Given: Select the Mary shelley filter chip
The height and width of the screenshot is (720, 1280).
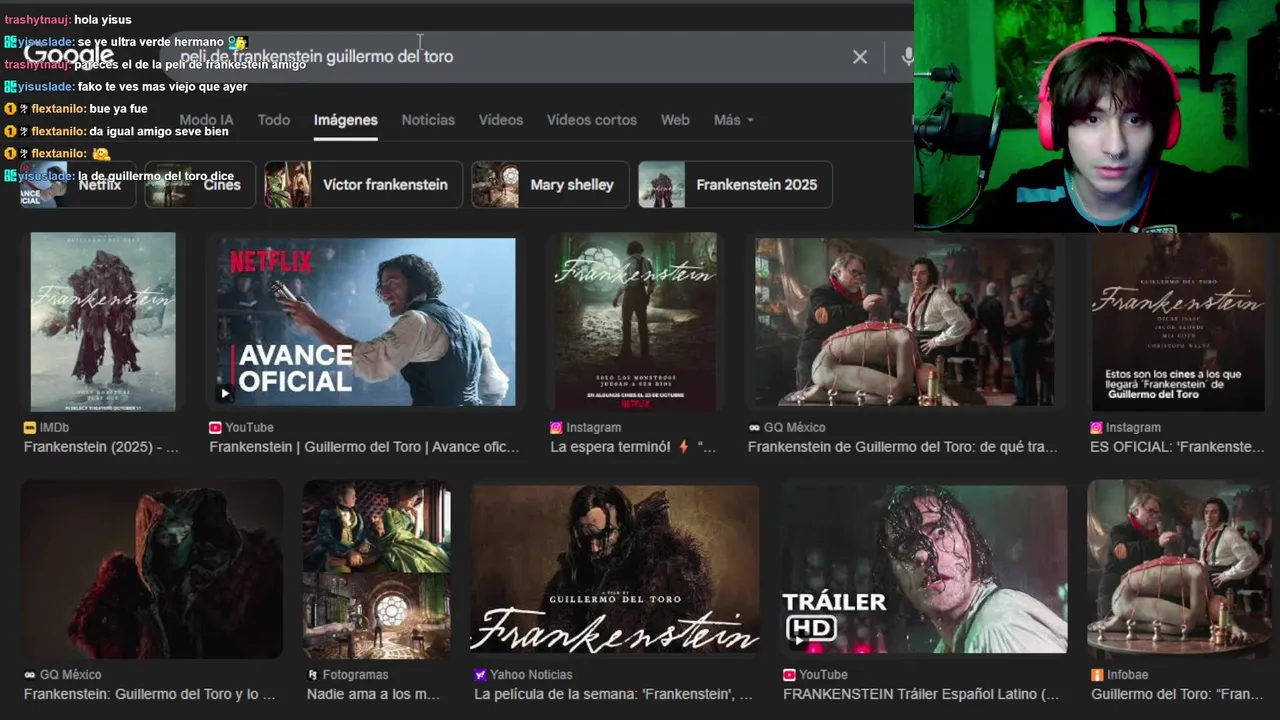Looking at the screenshot, I should [x=550, y=185].
